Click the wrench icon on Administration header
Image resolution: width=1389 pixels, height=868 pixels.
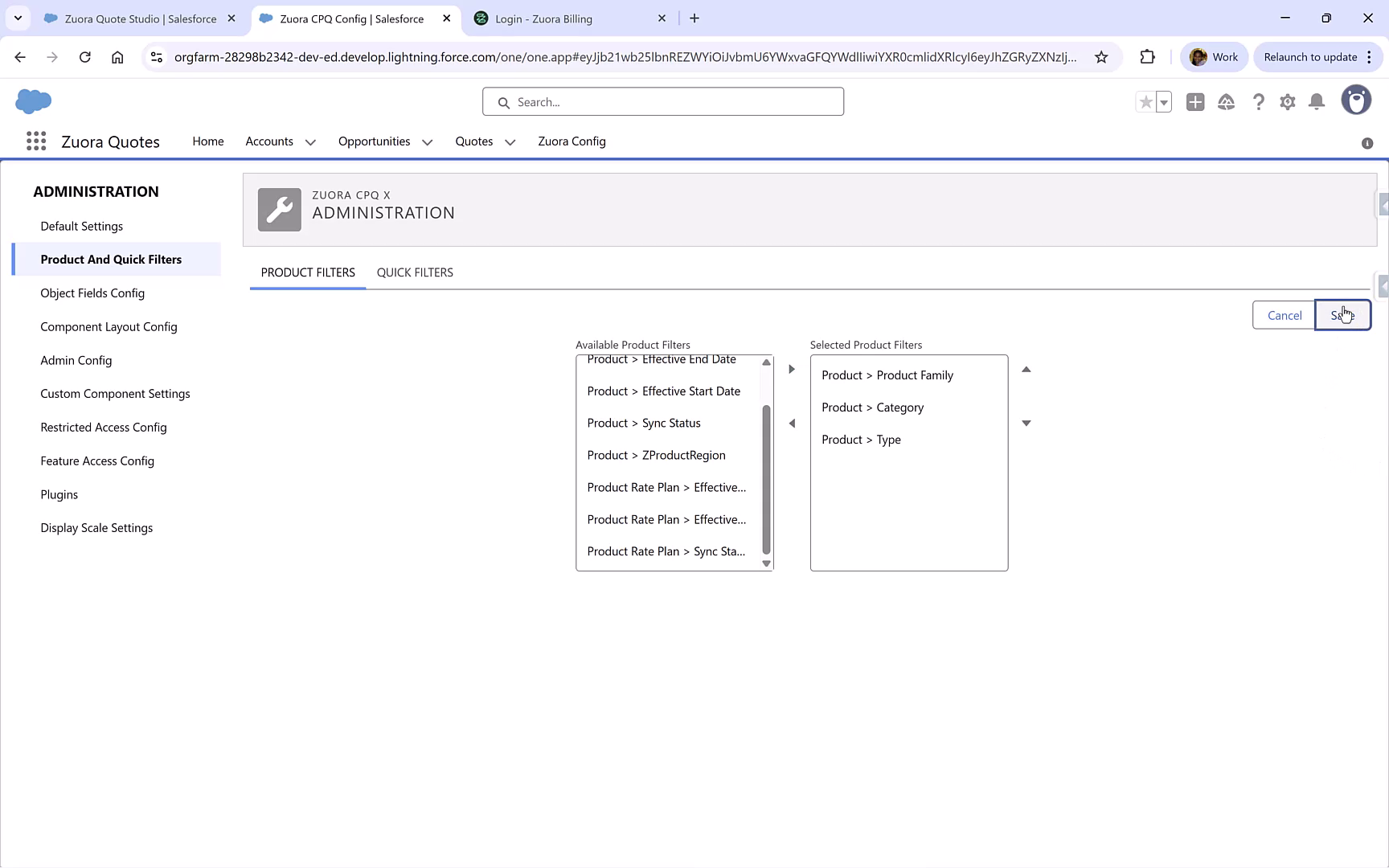279,209
